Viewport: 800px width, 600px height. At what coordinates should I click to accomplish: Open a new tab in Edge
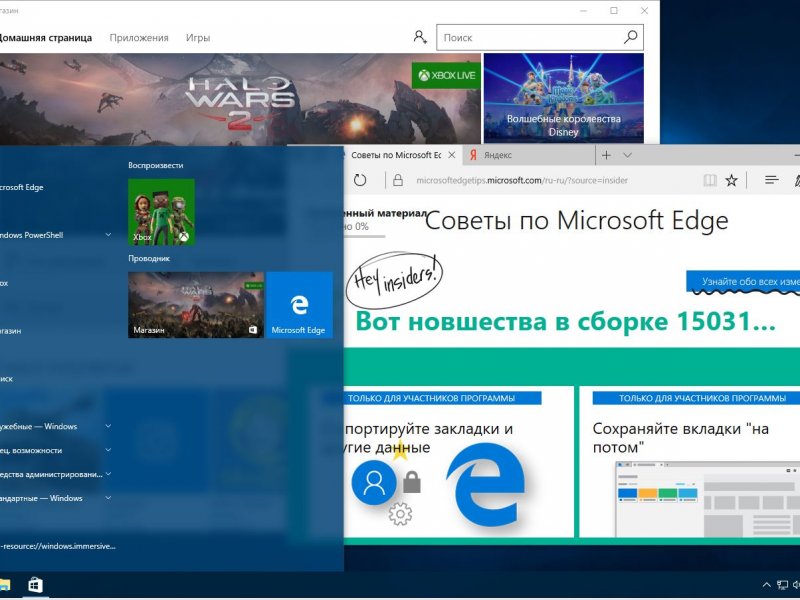(x=606, y=155)
